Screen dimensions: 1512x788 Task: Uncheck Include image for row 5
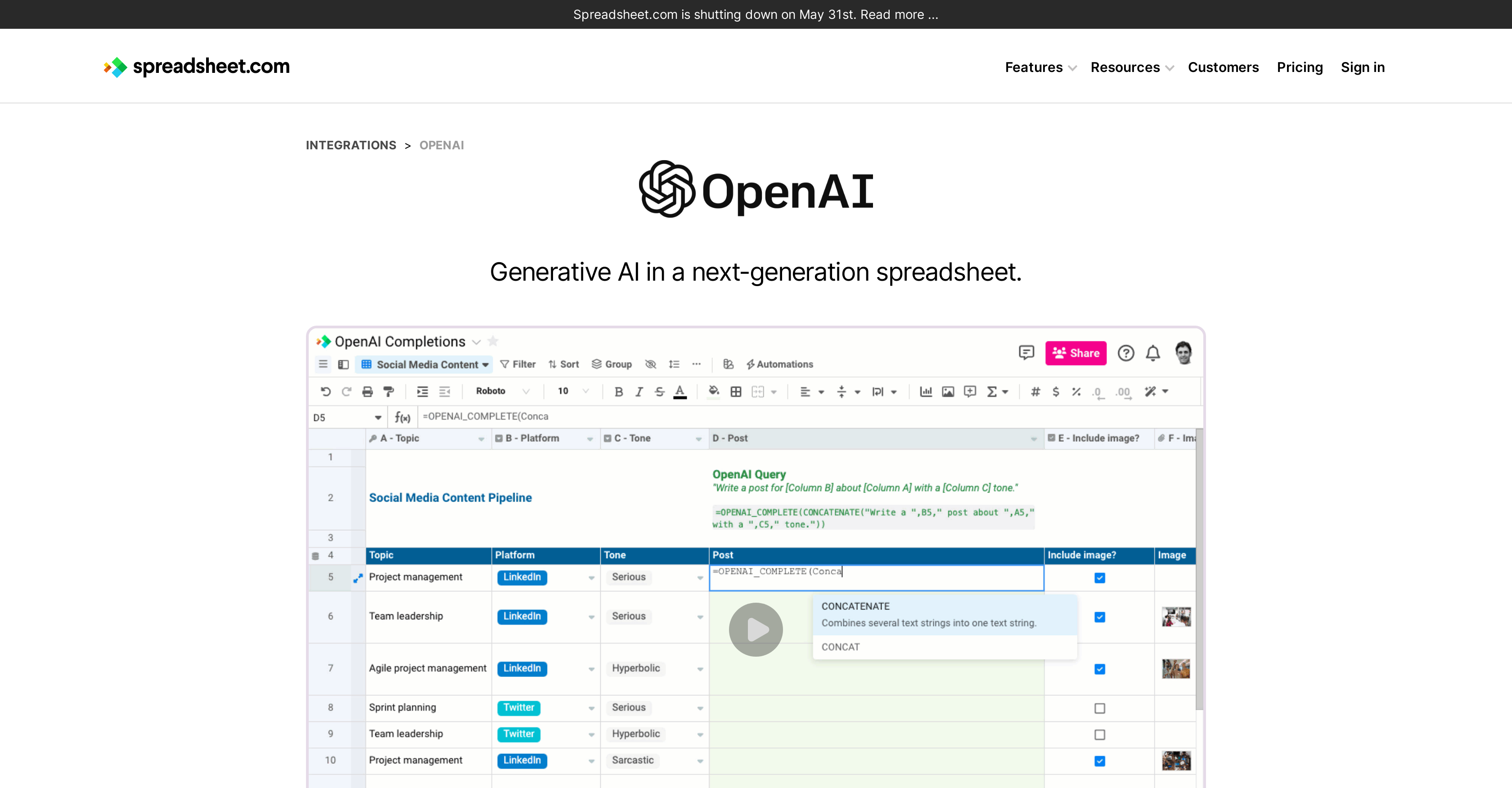(1100, 578)
